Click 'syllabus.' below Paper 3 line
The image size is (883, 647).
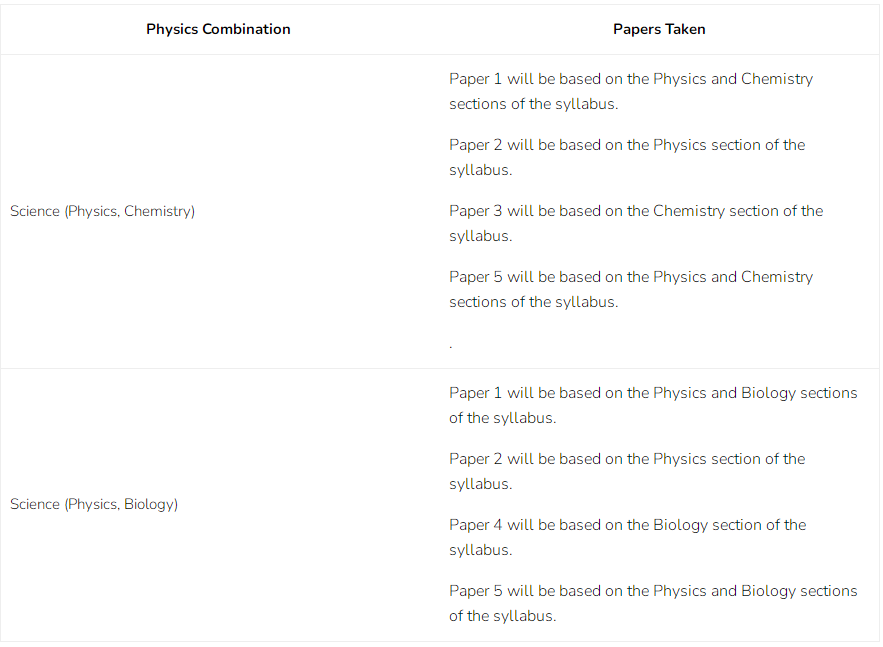click(x=480, y=236)
